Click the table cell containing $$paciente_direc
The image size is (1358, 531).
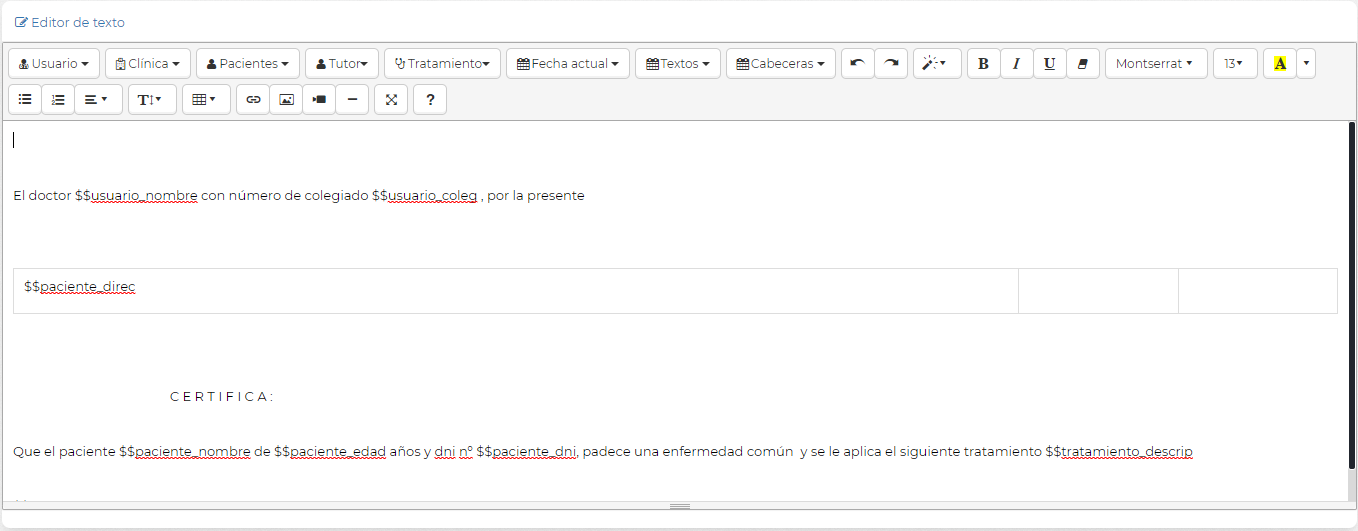click(x=515, y=290)
